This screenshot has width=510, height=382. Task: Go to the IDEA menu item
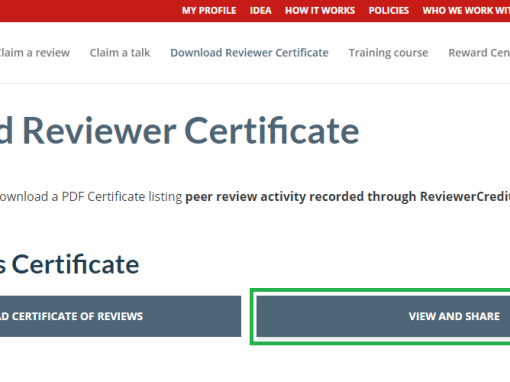pyautogui.click(x=261, y=11)
